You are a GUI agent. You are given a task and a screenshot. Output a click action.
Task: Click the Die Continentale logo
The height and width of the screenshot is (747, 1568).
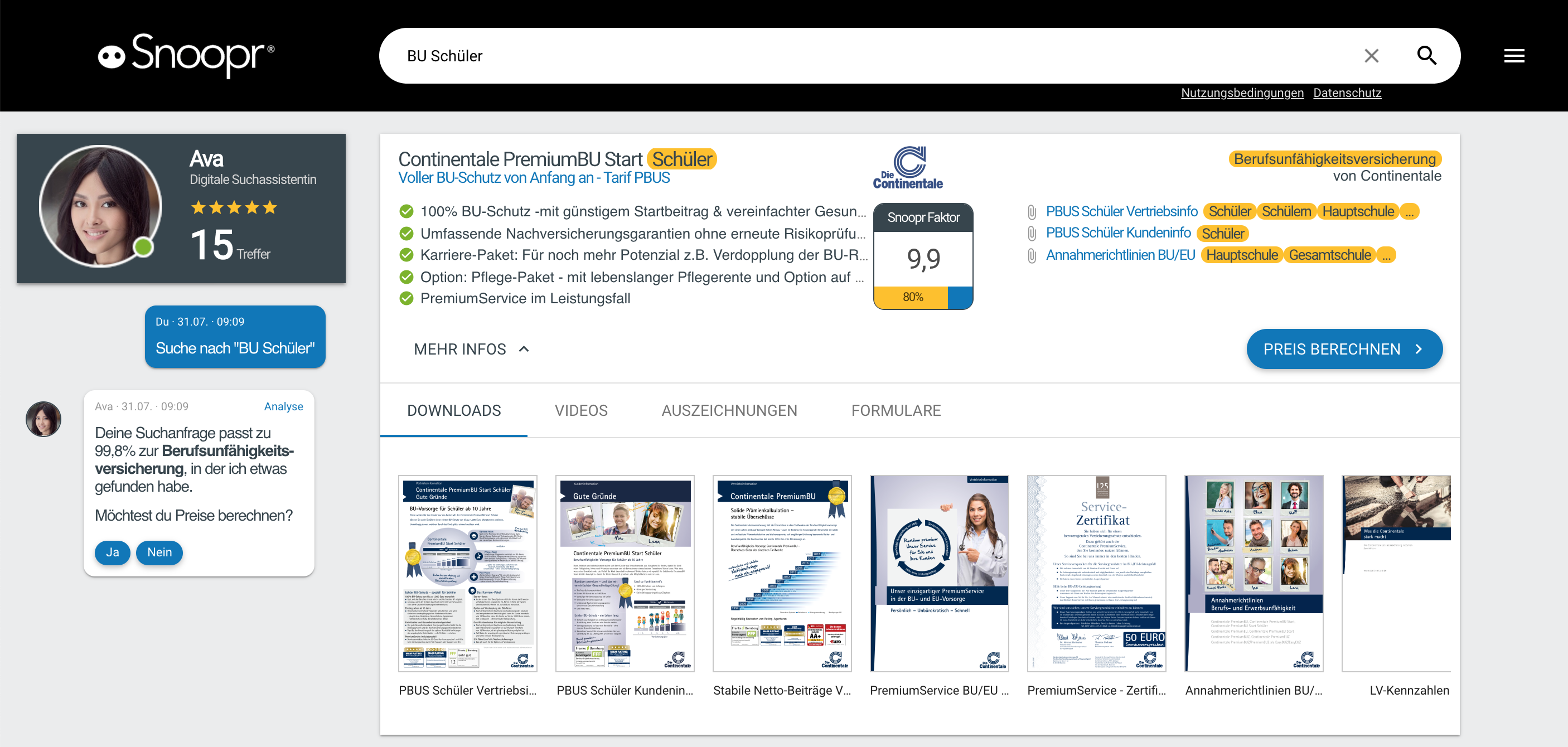(908, 167)
